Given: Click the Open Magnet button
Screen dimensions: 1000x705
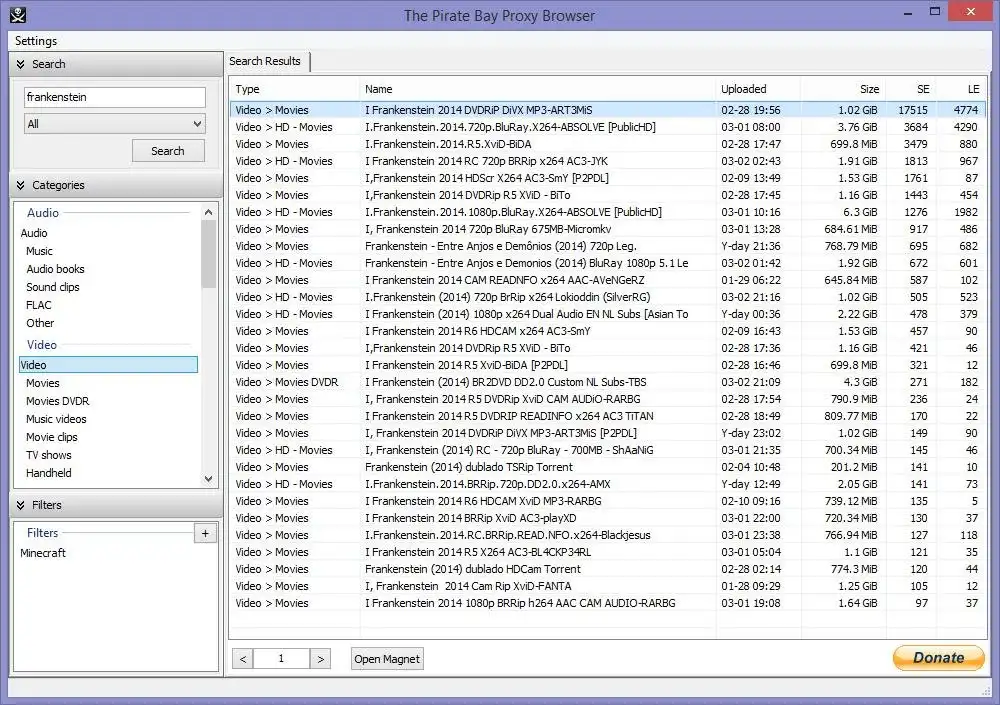Looking at the screenshot, I should coord(387,659).
